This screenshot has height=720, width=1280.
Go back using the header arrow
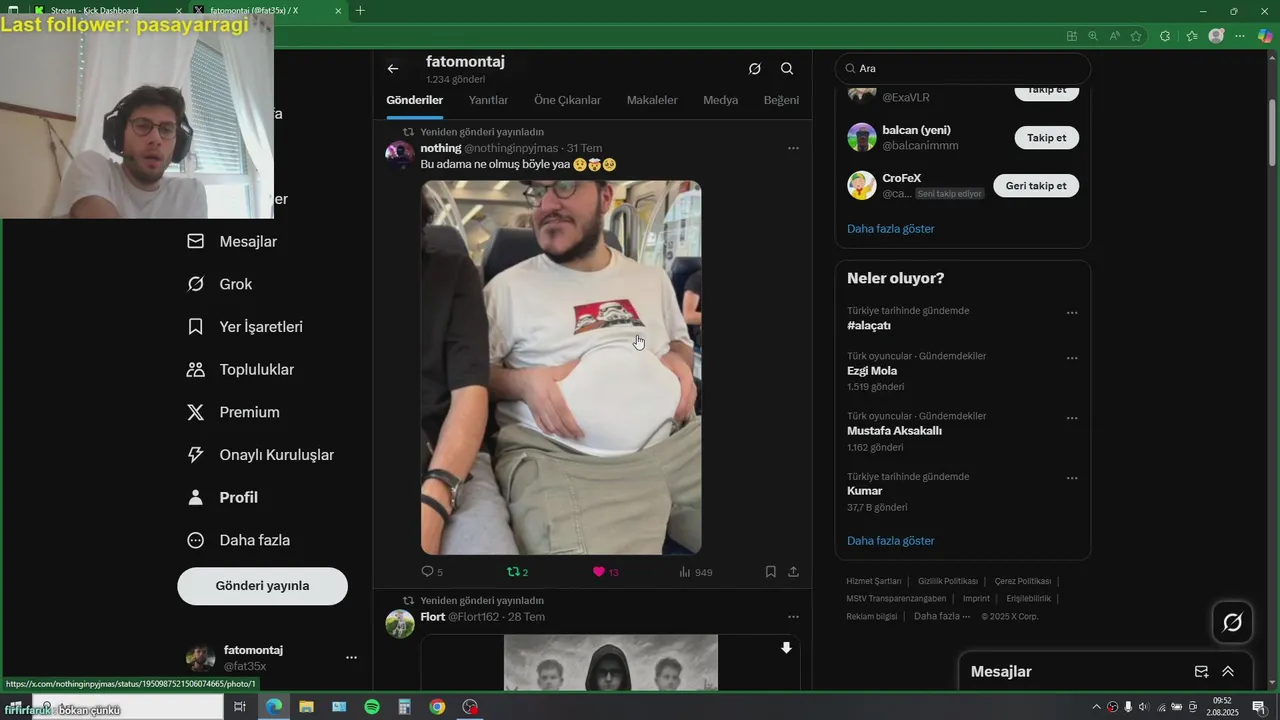(393, 69)
